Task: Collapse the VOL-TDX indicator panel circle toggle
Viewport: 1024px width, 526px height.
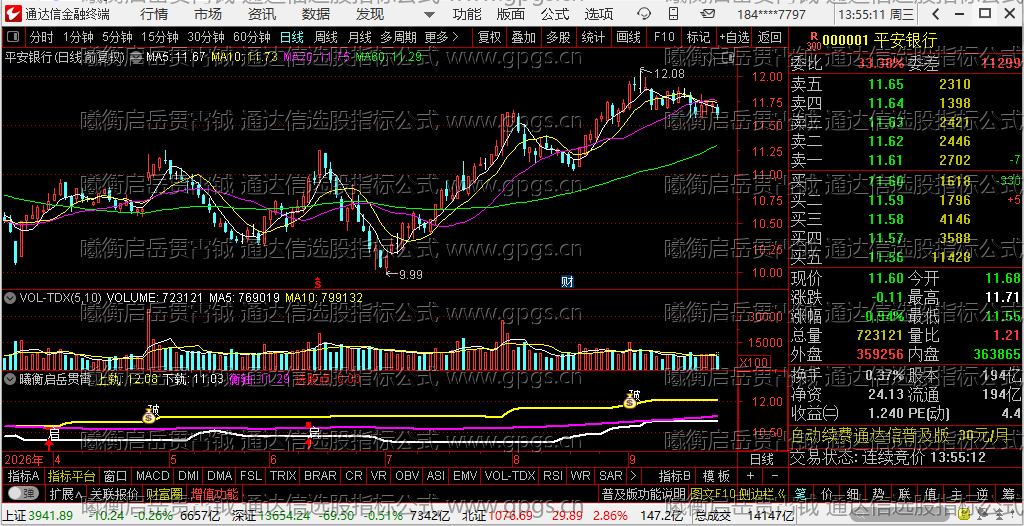Action: 10,298
